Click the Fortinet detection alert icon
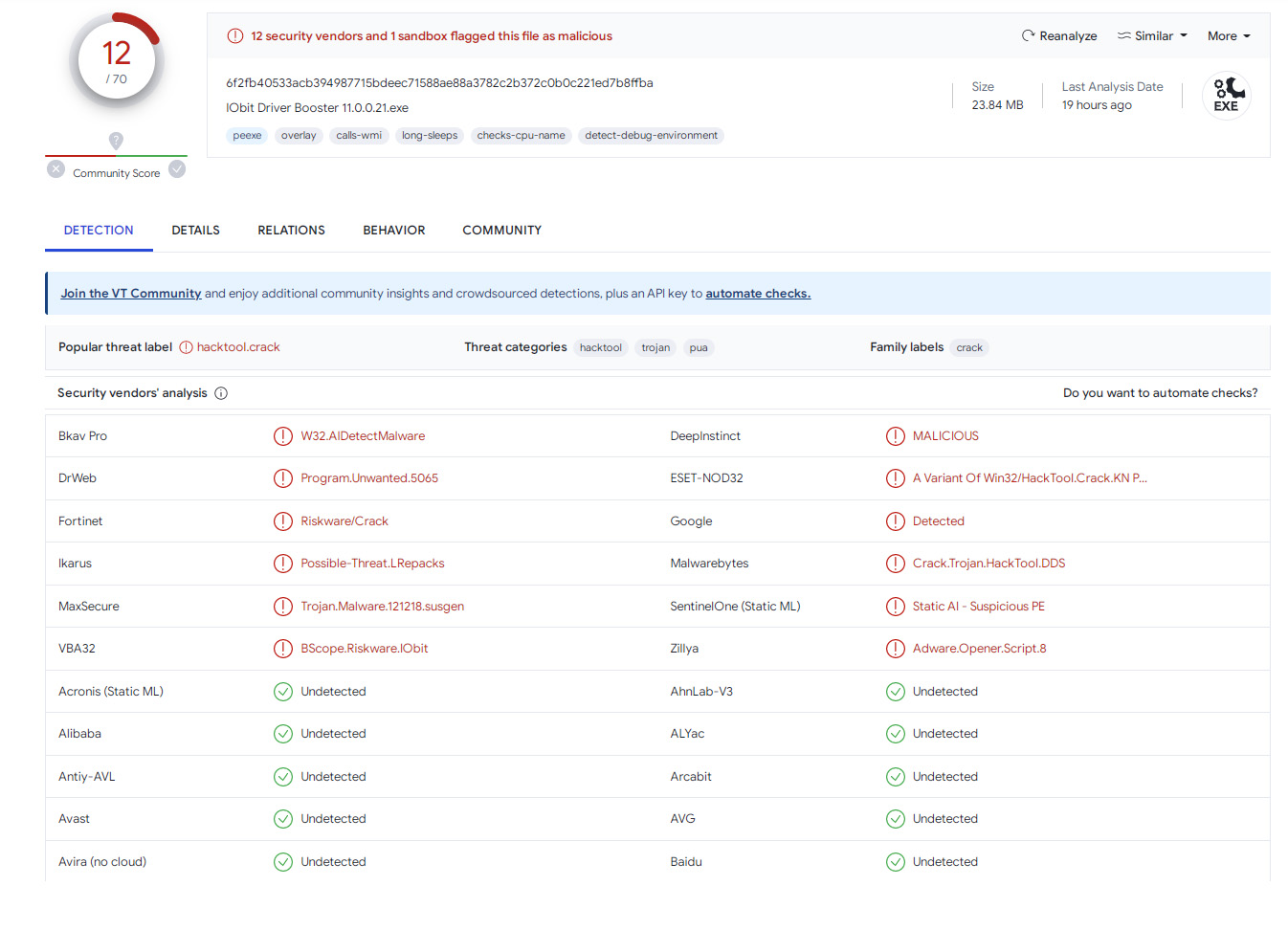 coord(283,521)
